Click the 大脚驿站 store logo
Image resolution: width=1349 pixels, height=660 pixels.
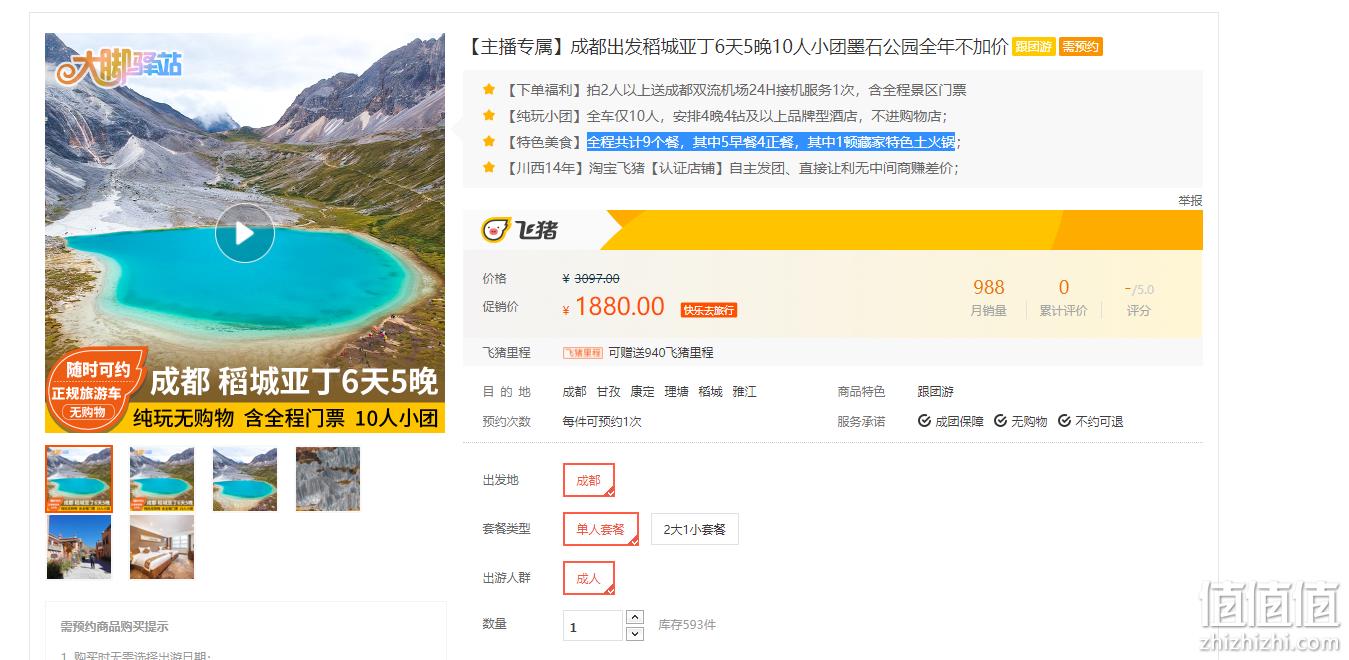(x=118, y=65)
